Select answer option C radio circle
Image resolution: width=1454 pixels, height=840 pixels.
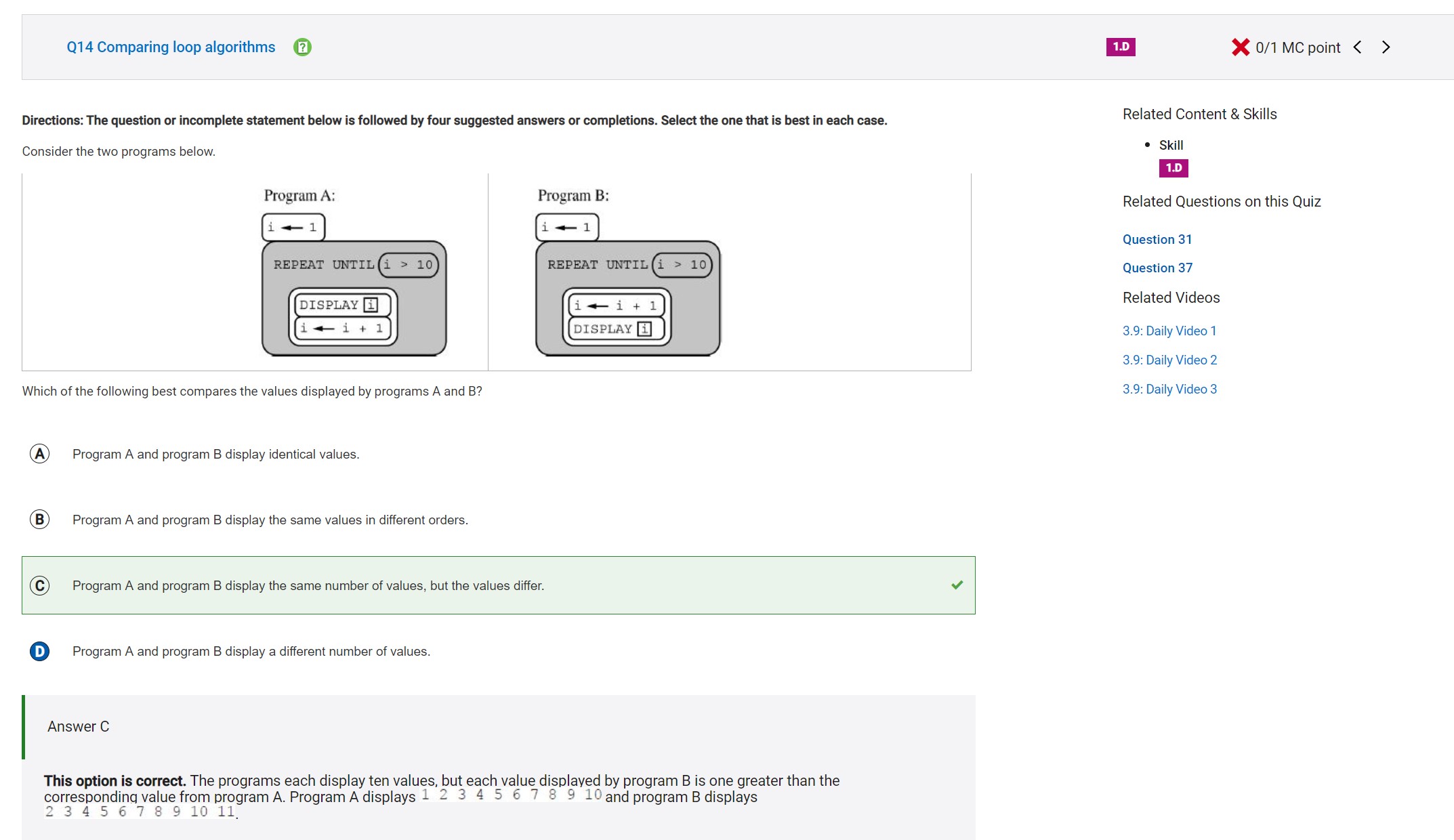click(40, 585)
